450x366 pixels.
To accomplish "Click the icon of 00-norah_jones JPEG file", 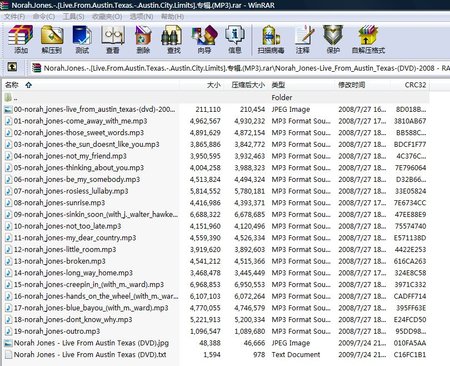I will pos(8,109).
